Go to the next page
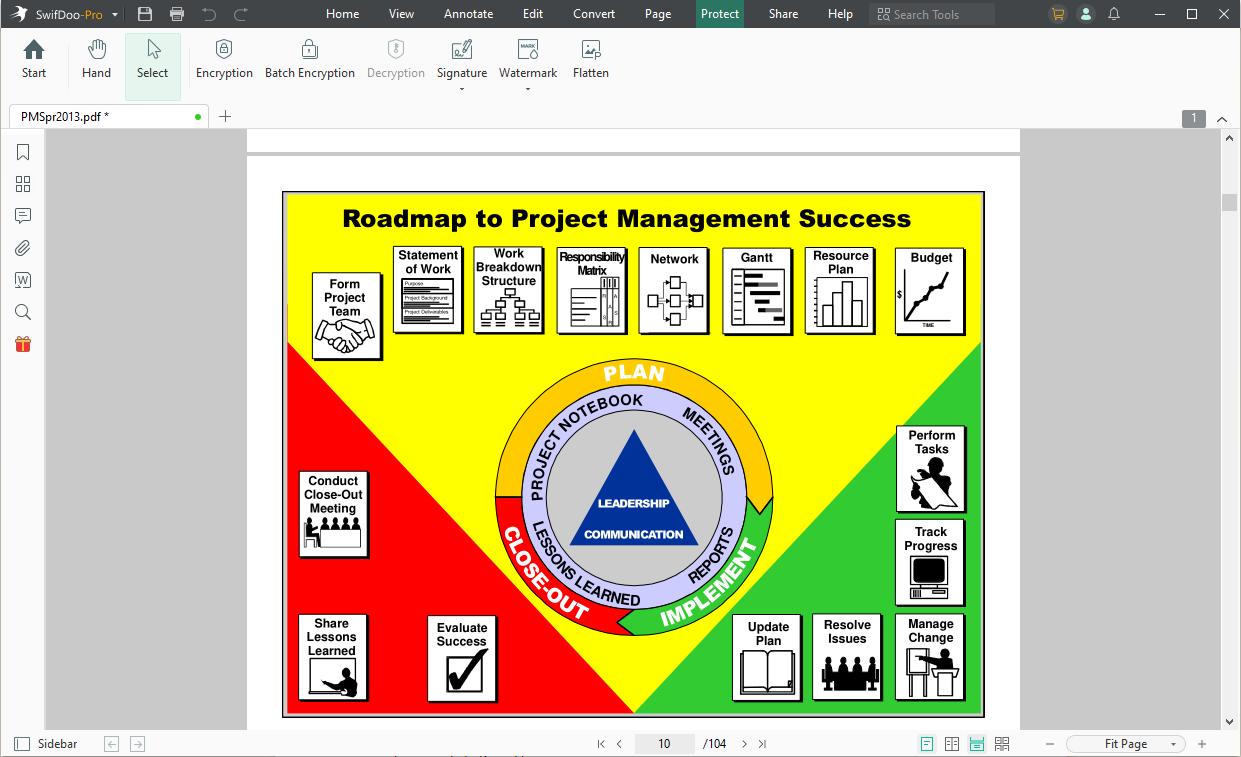1241x757 pixels. coord(744,744)
